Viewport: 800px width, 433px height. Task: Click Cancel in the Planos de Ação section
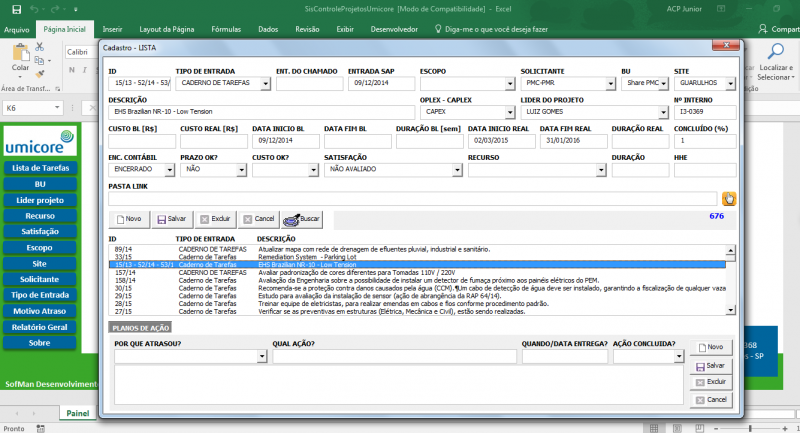point(709,399)
